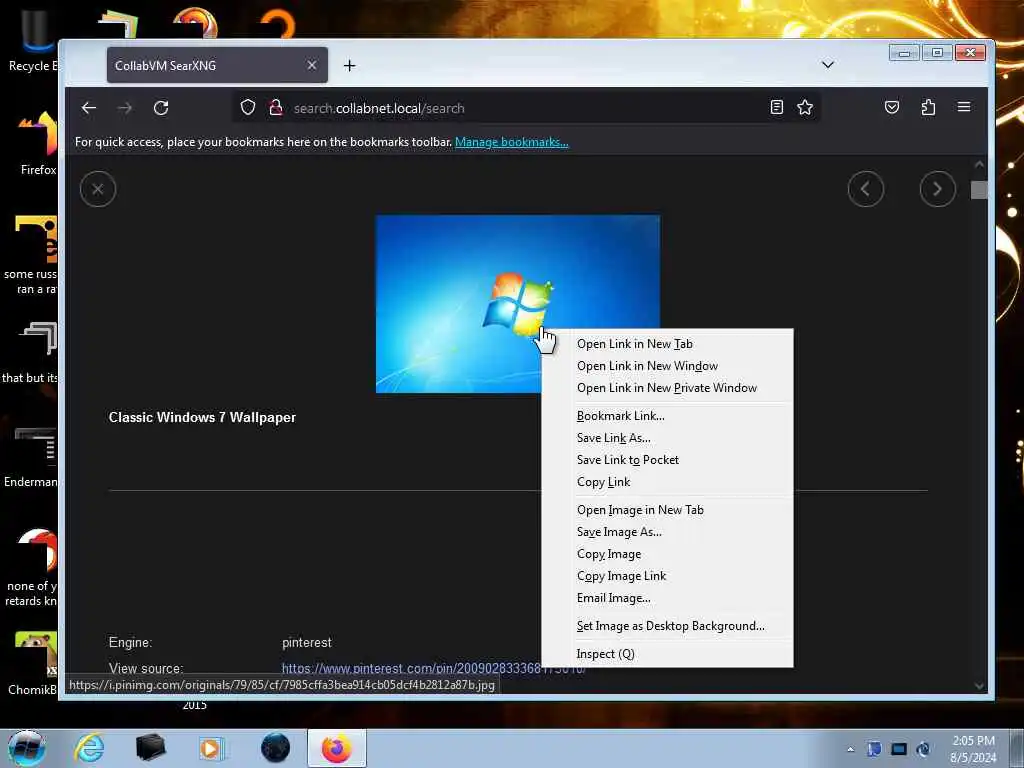
Task: Click the taskbar clock showing 2:05 PM
Action: pos(973,748)
